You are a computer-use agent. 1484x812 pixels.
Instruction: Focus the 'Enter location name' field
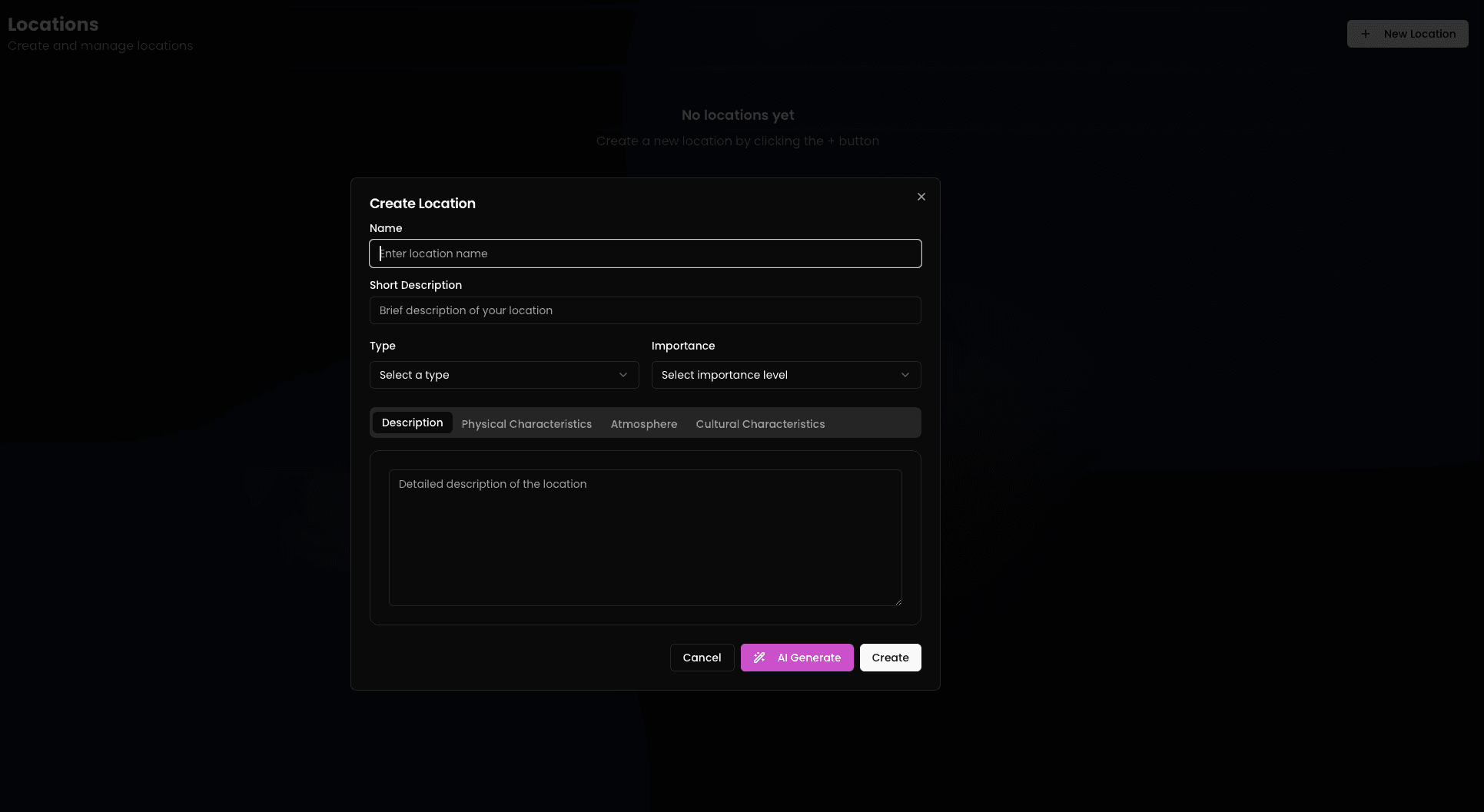645,254
